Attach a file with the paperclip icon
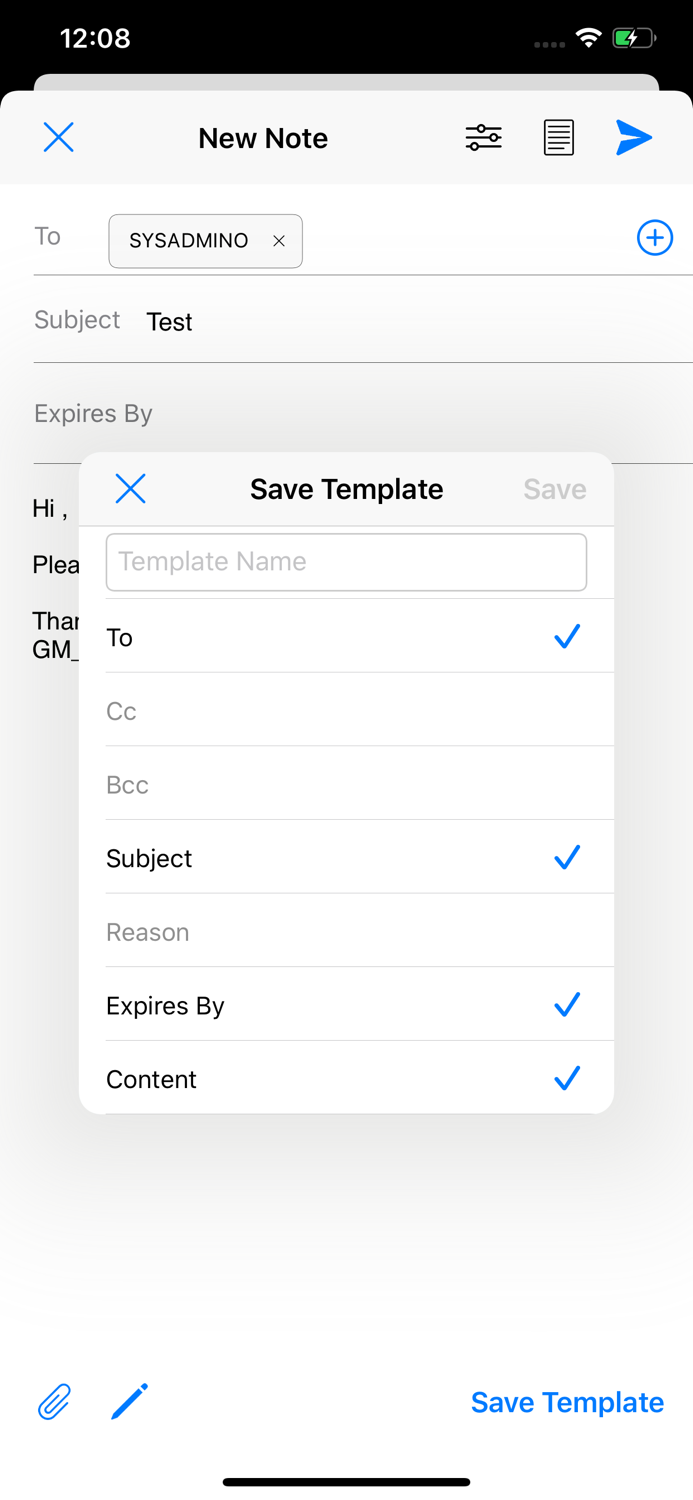The height and width of the screenshot is (1500, 693). click(x=55, y=1402)
